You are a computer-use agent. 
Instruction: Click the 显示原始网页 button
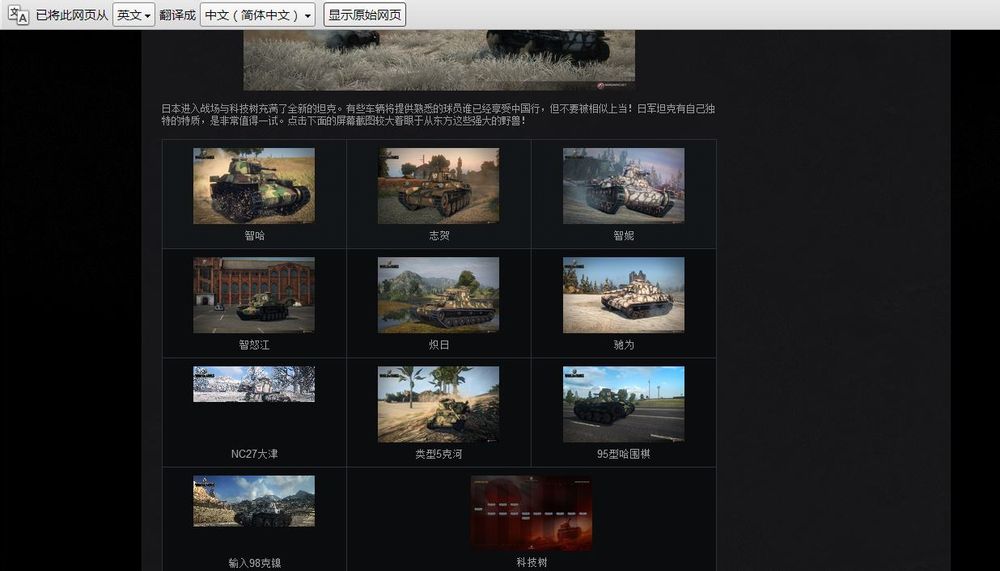tap(365, 15)
